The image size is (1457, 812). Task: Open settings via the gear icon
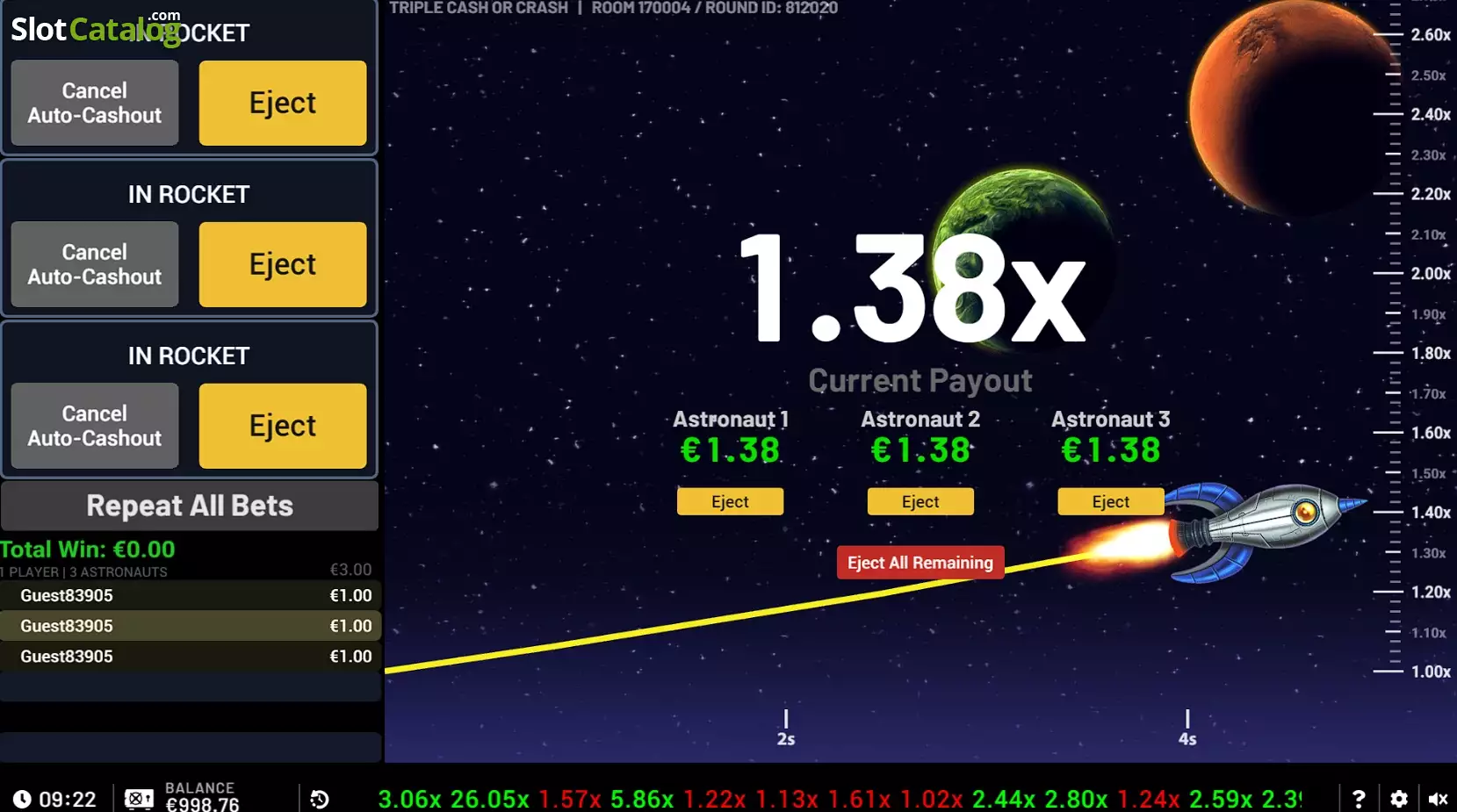(x=1399, y=799)
